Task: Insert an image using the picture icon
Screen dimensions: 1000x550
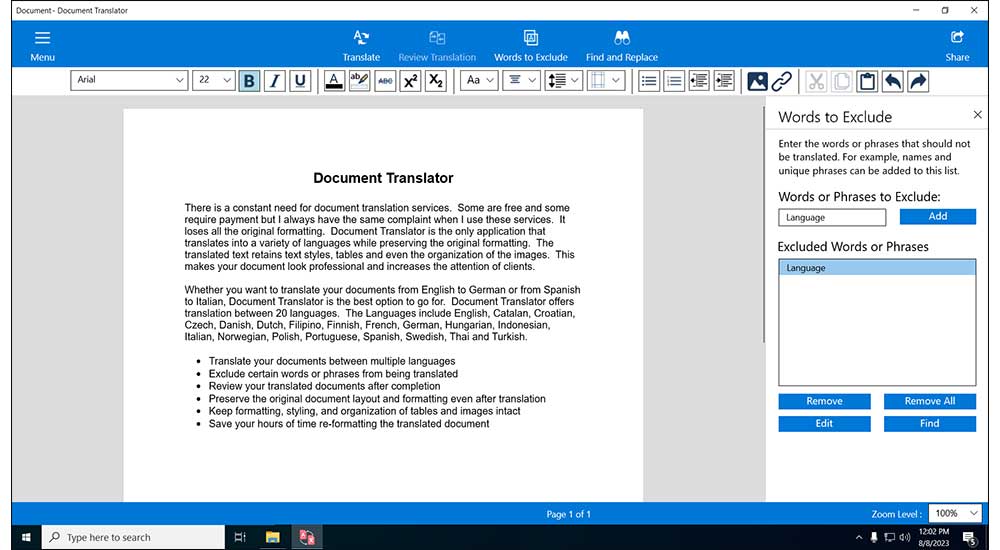Action: click(757, 80)
